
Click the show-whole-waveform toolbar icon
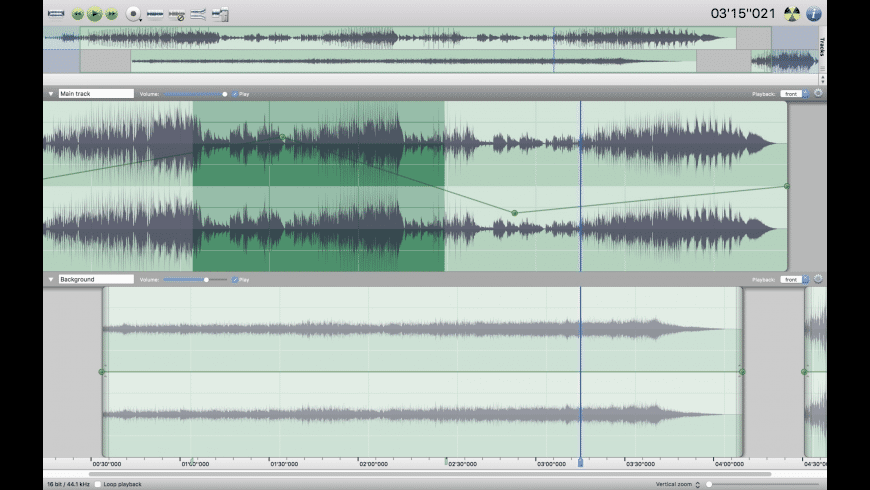[x=56, y=13]
